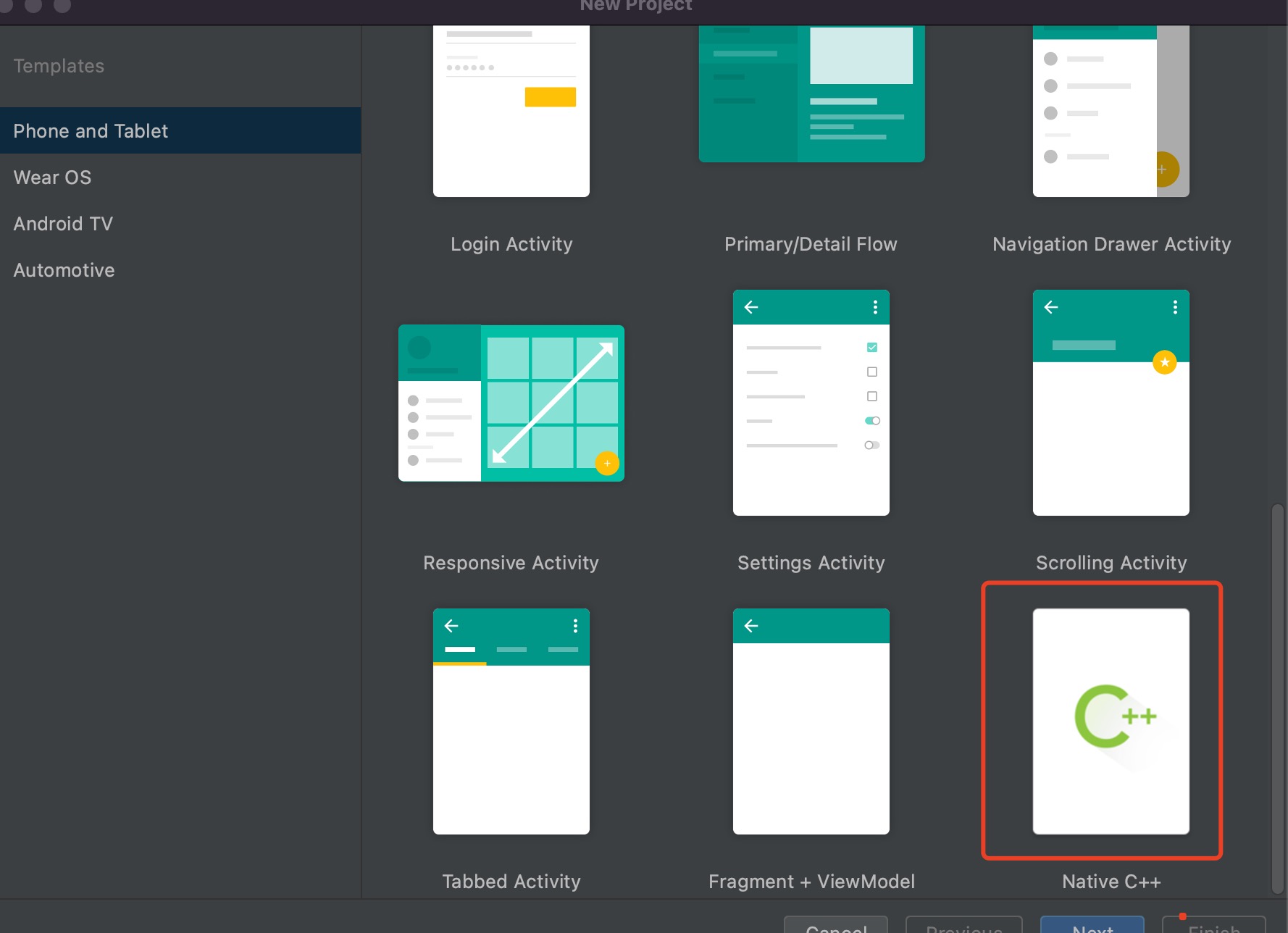Choose the Navigation Drawer Activity thumbnail

(x=1111, y=111)
